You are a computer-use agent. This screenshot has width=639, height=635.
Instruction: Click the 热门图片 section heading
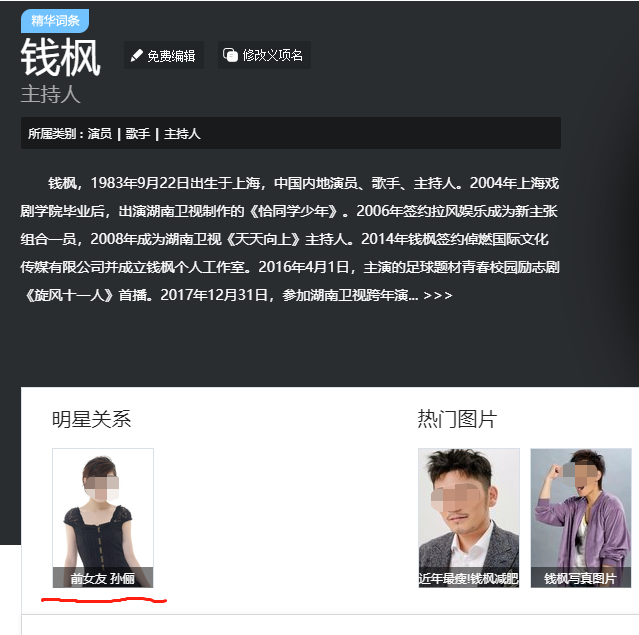pos(457,419)
